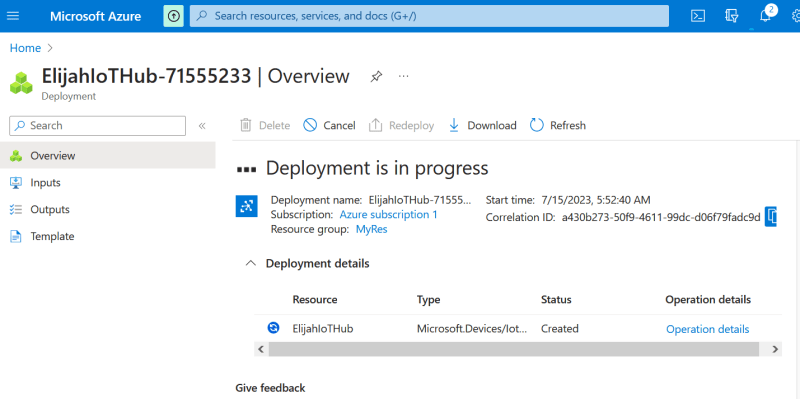
Task: Click the Microsoft Azure home title
Action: pyautogui.click(x=95, y=16)
